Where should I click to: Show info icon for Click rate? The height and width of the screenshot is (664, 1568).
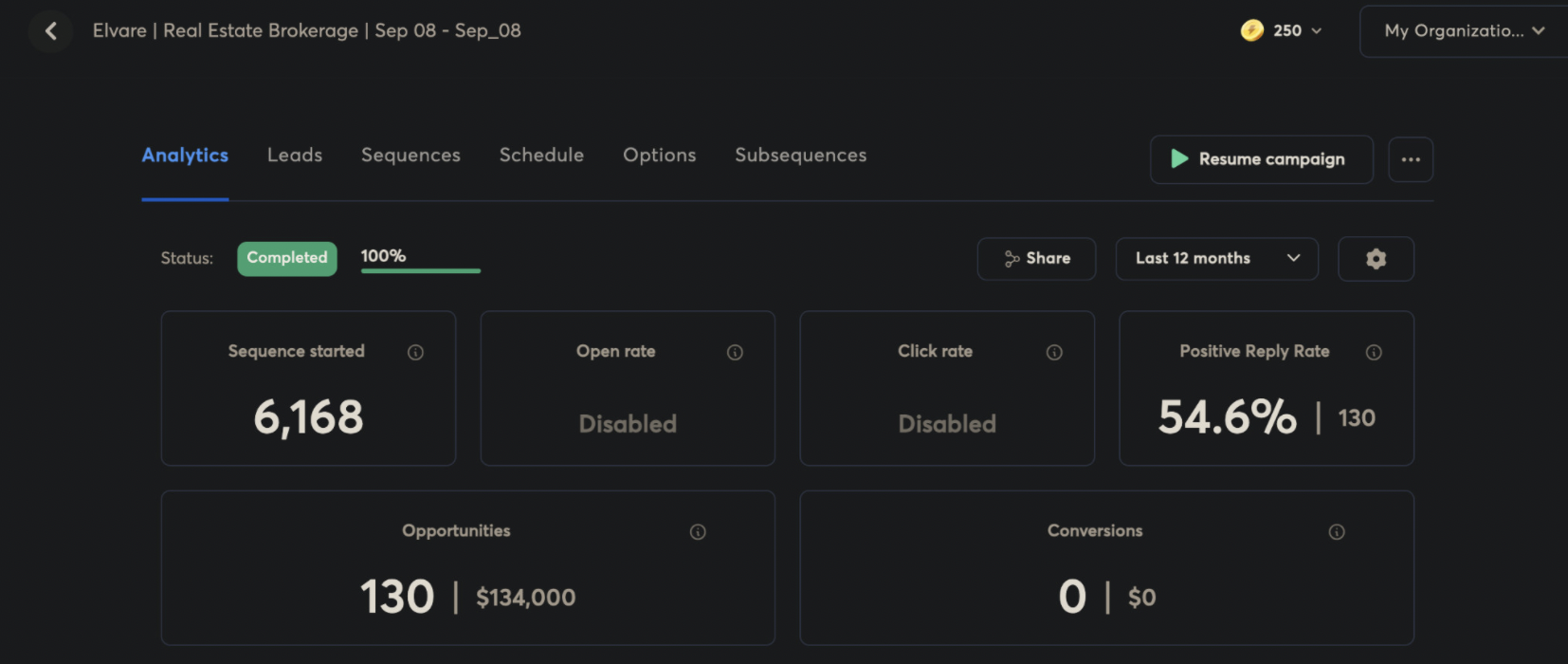coord(1054,353)
